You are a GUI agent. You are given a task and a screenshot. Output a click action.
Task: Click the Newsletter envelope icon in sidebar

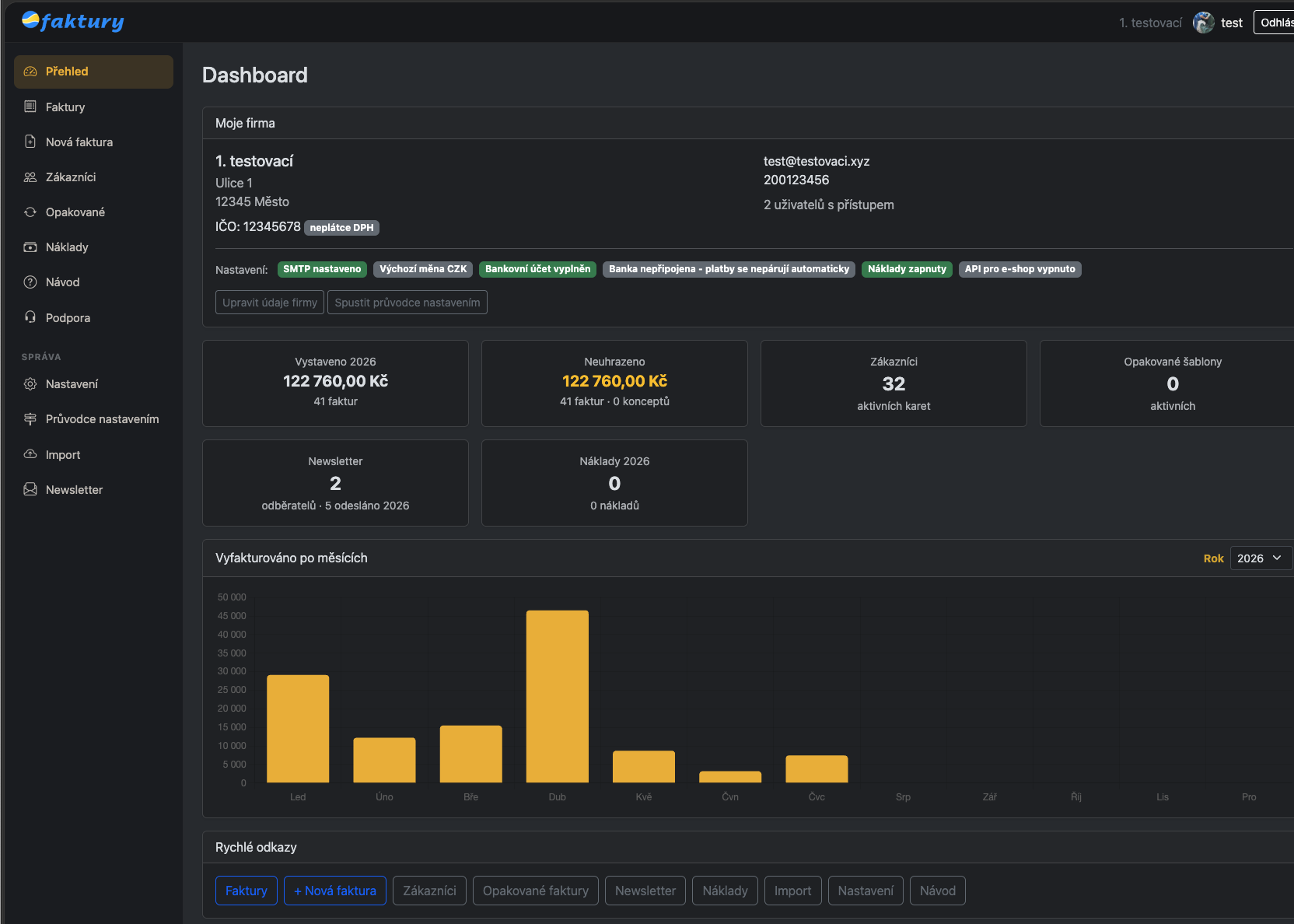30,490
